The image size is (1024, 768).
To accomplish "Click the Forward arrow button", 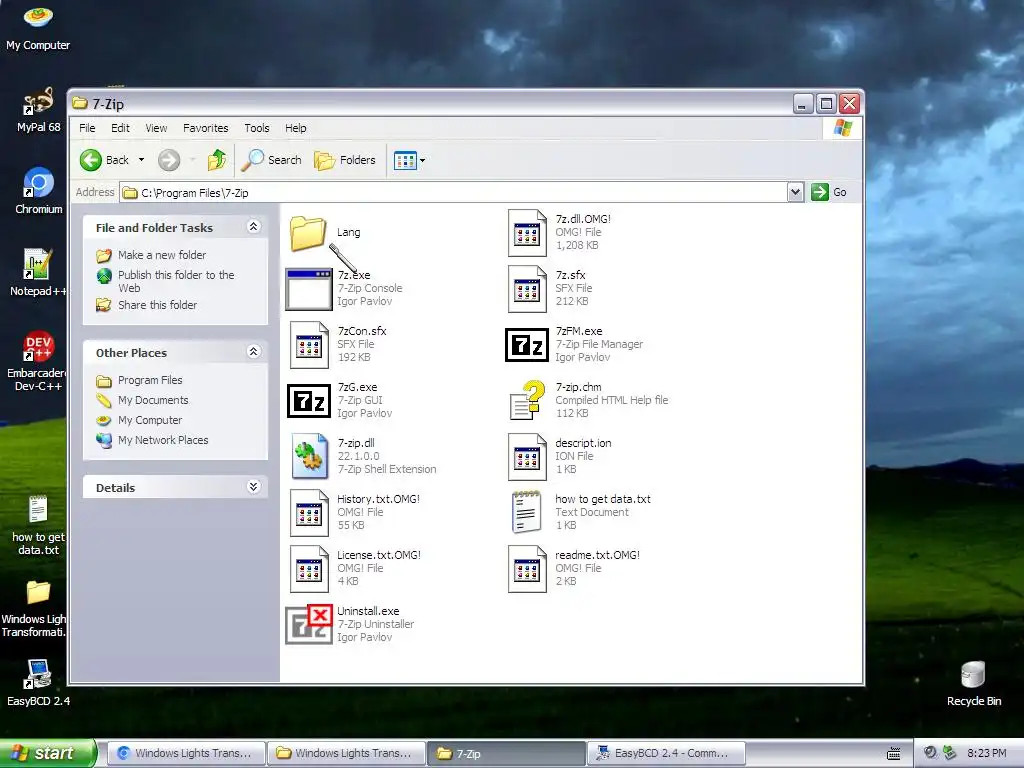I will click(169, 160).
